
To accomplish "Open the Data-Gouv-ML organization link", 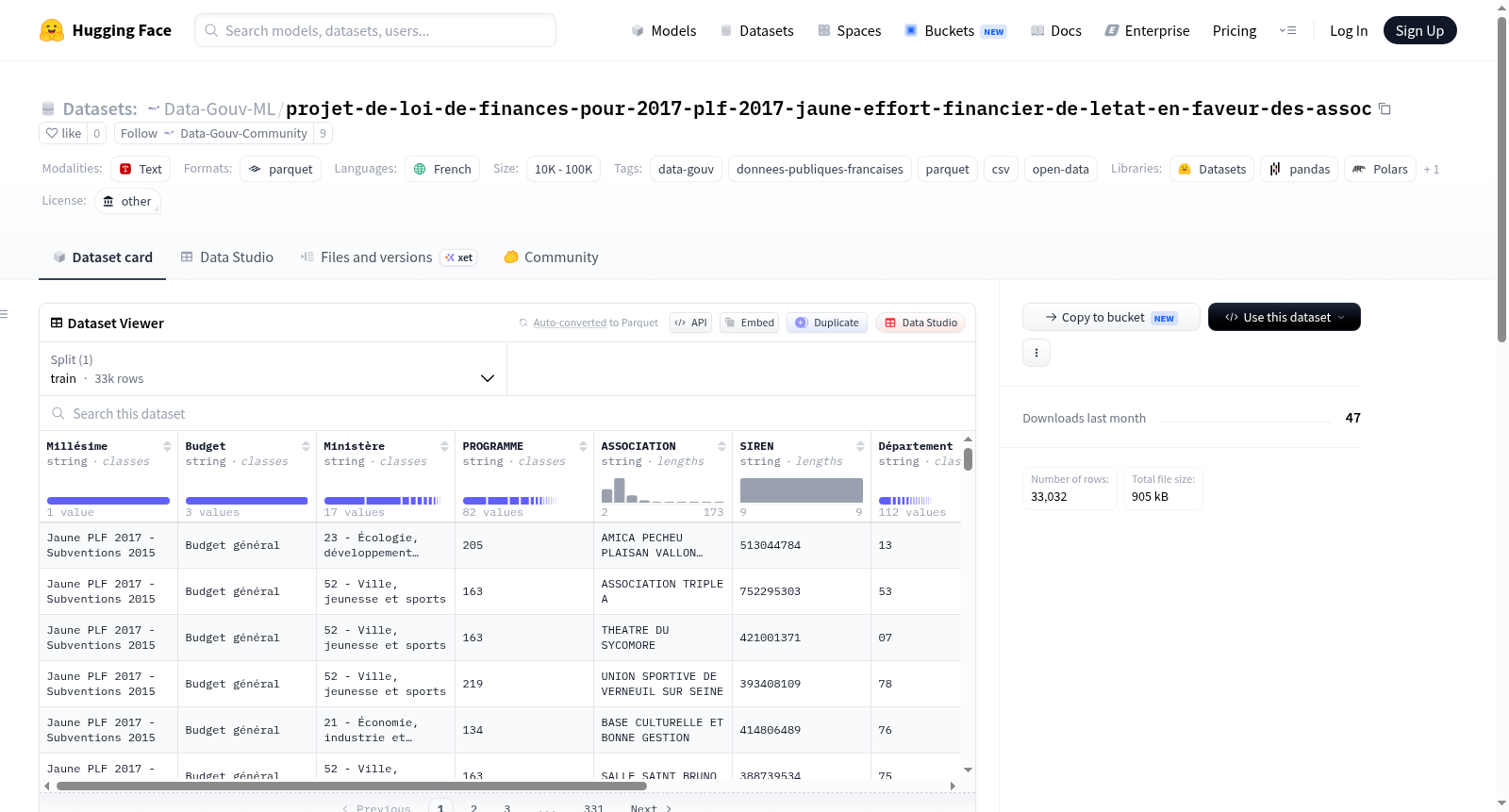I will click(x=220, y=109).
